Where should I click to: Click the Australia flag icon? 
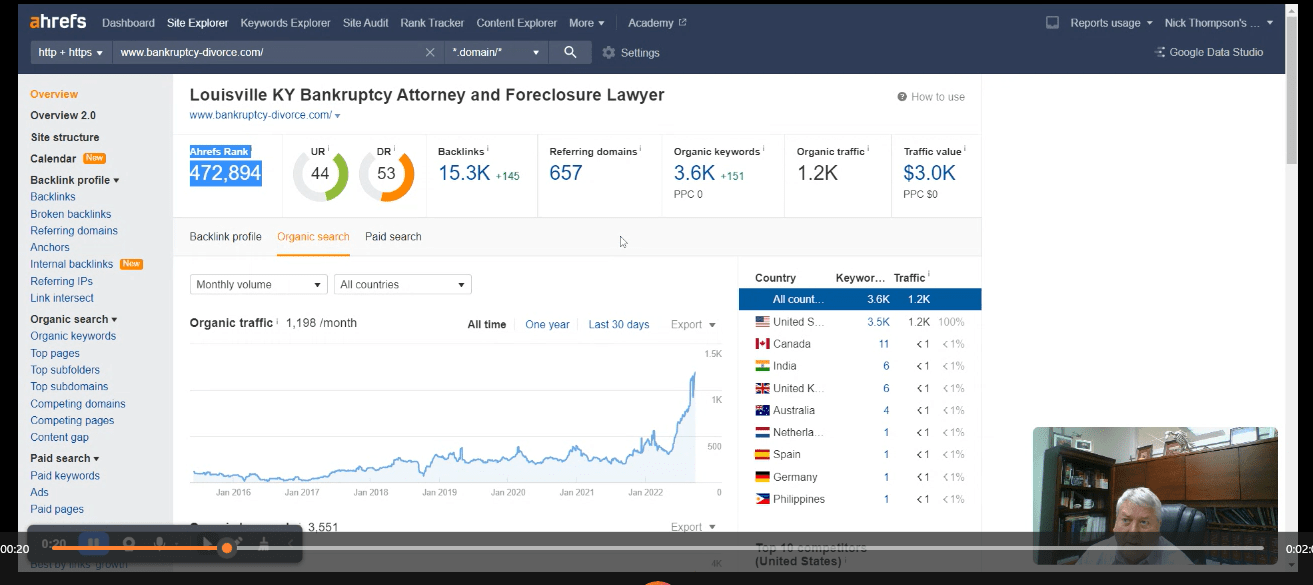[x=762, y=410]
